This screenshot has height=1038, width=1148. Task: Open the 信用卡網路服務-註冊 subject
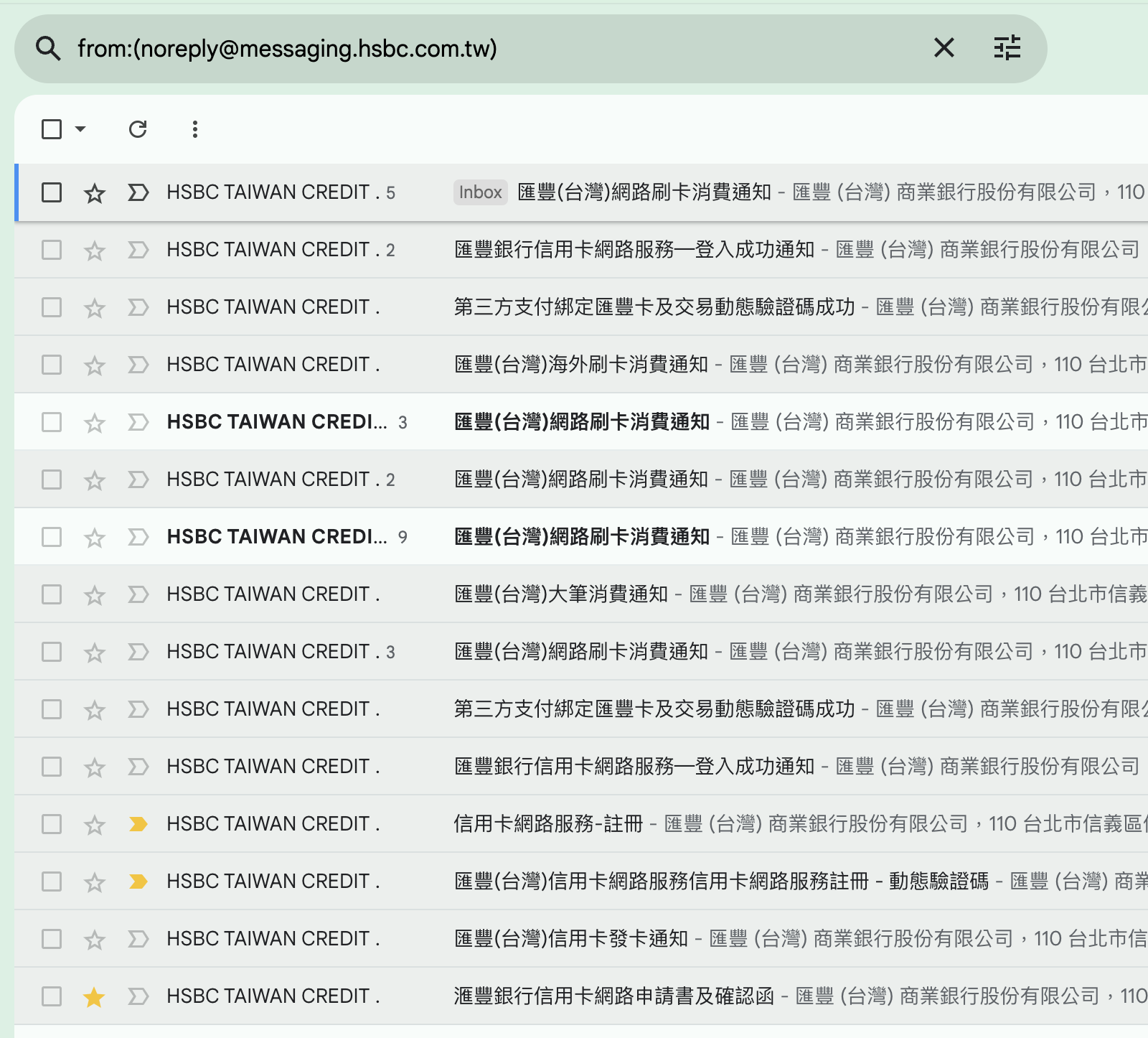pyautogui.click(x=548, y=824)
